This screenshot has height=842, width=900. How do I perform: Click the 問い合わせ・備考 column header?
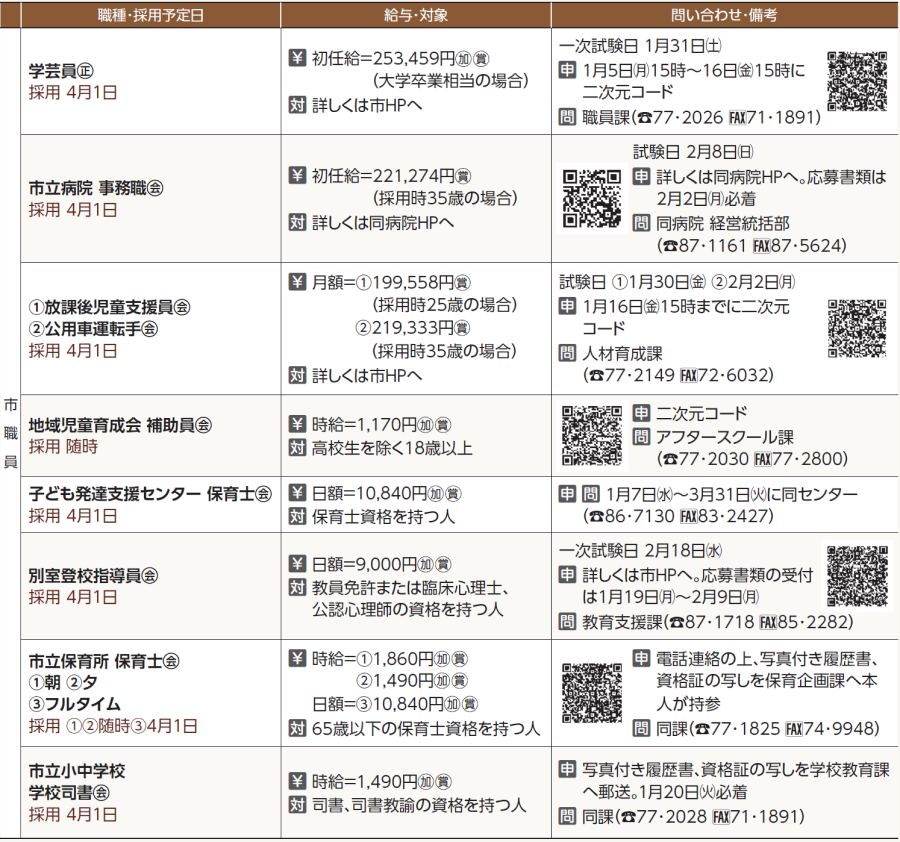point(723,14)
